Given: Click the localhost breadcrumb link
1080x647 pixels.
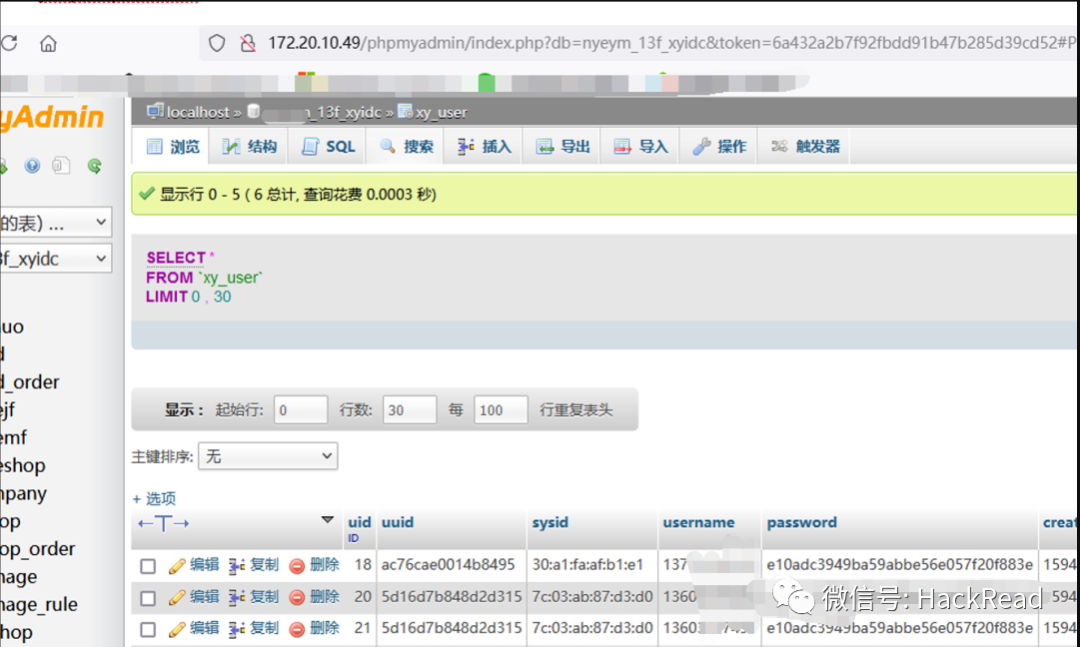Looking at the screenshot, I should tap(197, 112).
